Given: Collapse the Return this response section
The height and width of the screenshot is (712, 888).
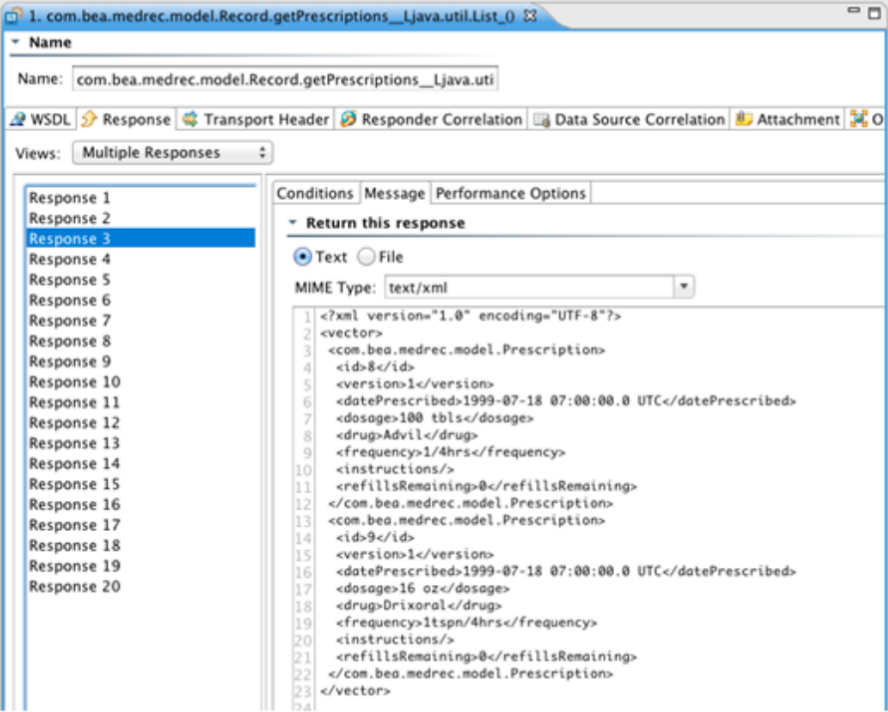Looking at the screenshot, I should [x=292, y=223].
